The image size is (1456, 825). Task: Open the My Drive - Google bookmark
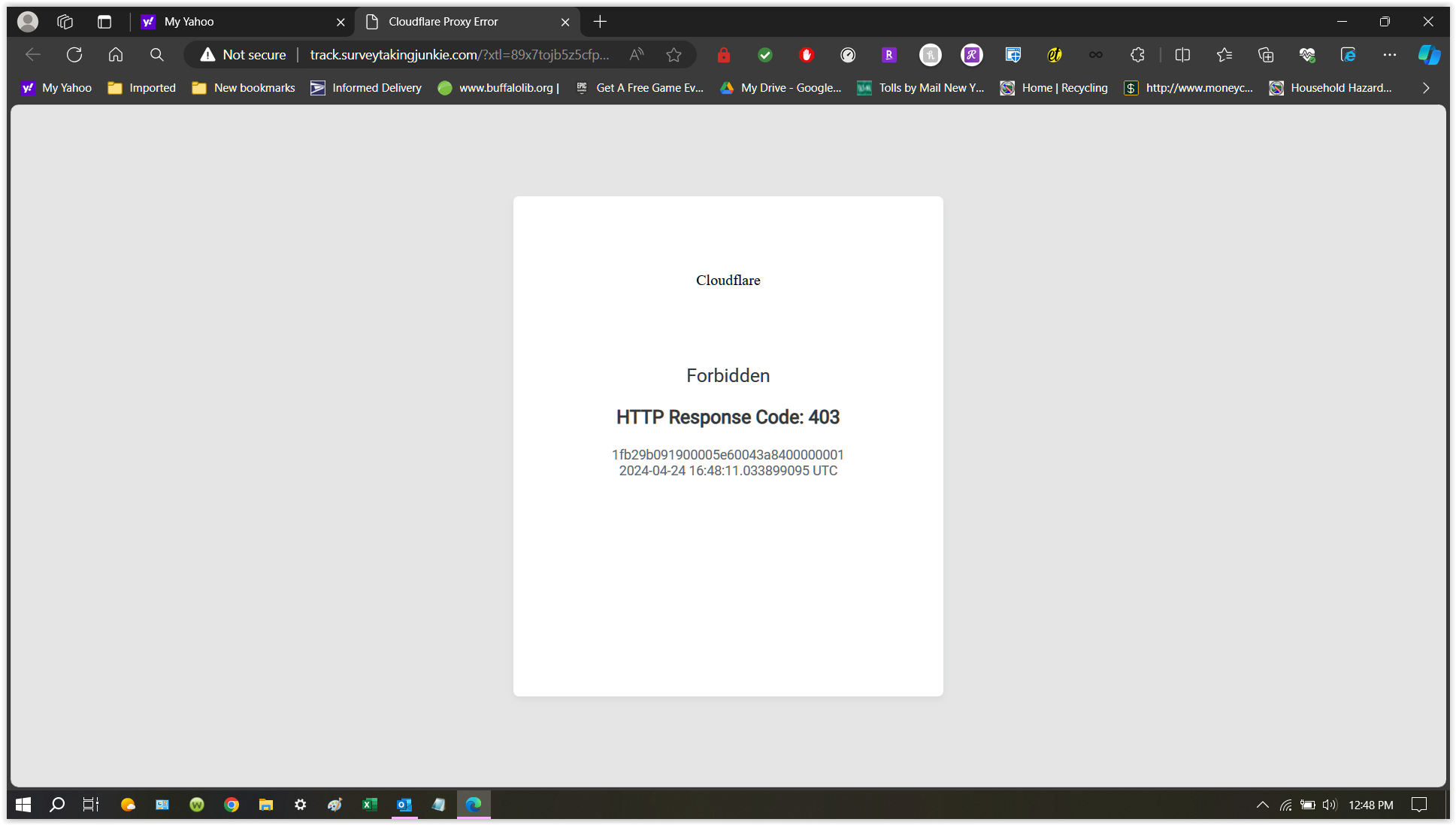tap(781, 88)
